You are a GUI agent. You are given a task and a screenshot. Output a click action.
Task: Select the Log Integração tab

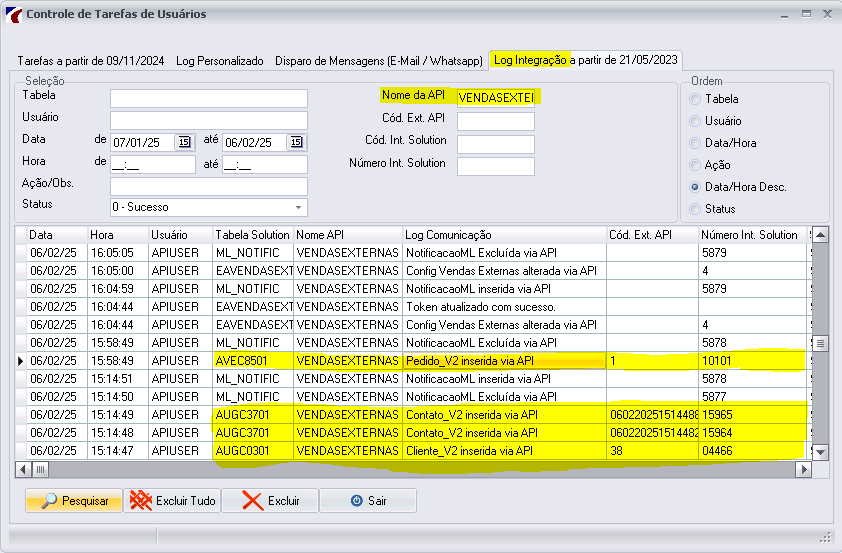(585, 60)
